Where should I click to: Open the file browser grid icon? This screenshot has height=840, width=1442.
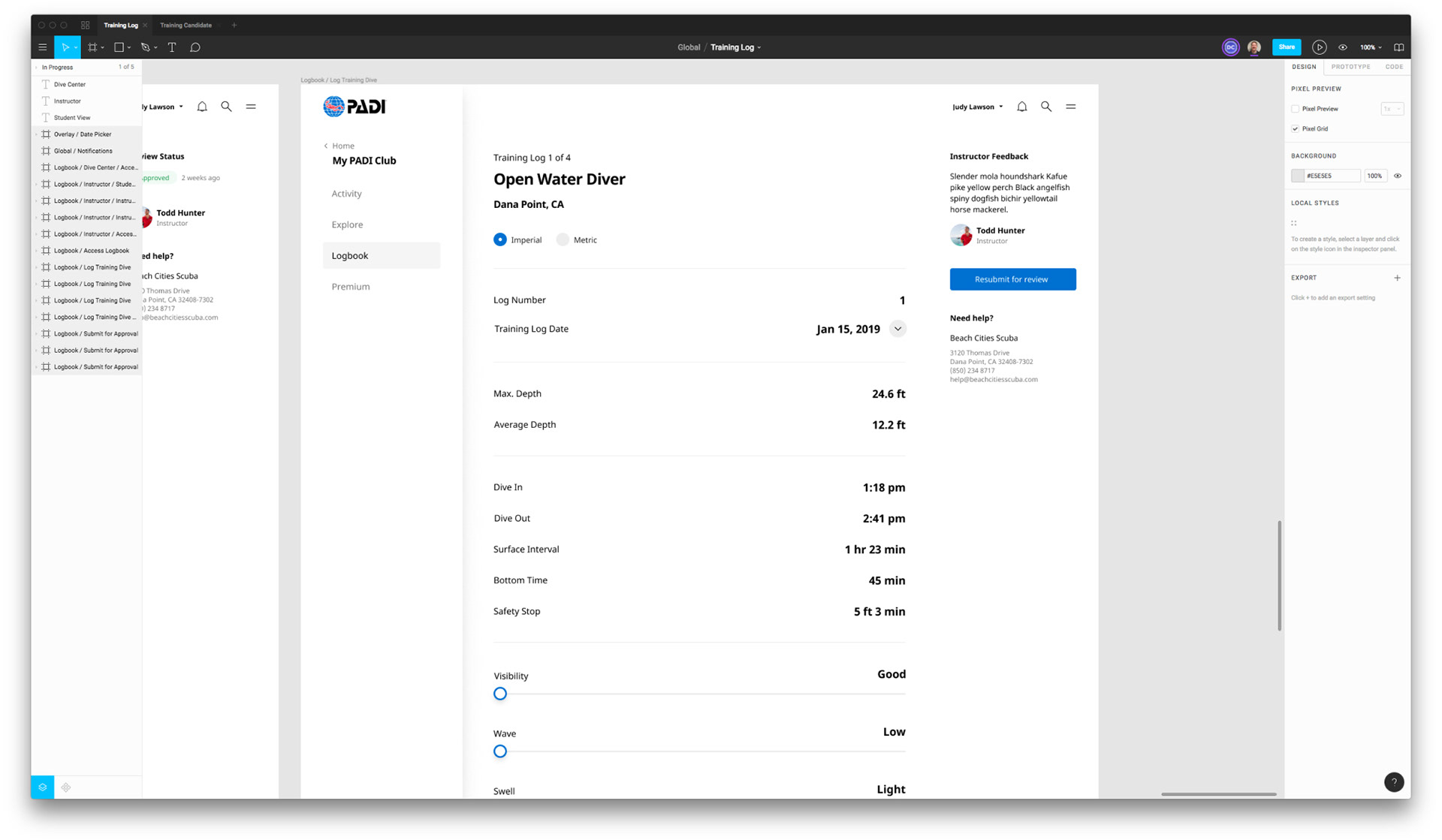(85, 25)
